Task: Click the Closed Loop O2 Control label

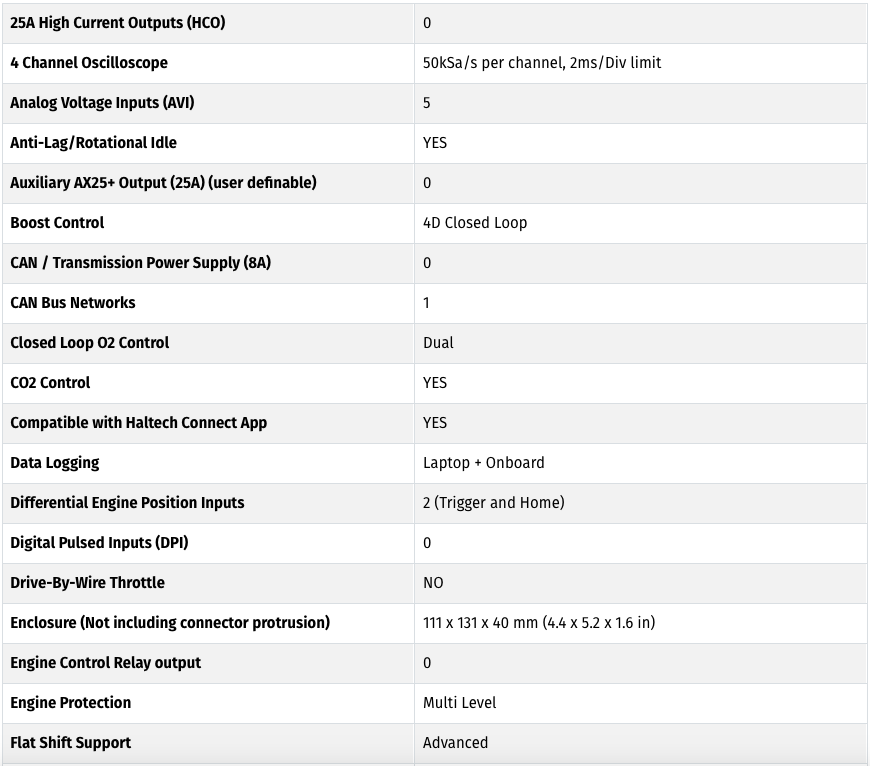Action: (x=89, y=342)
